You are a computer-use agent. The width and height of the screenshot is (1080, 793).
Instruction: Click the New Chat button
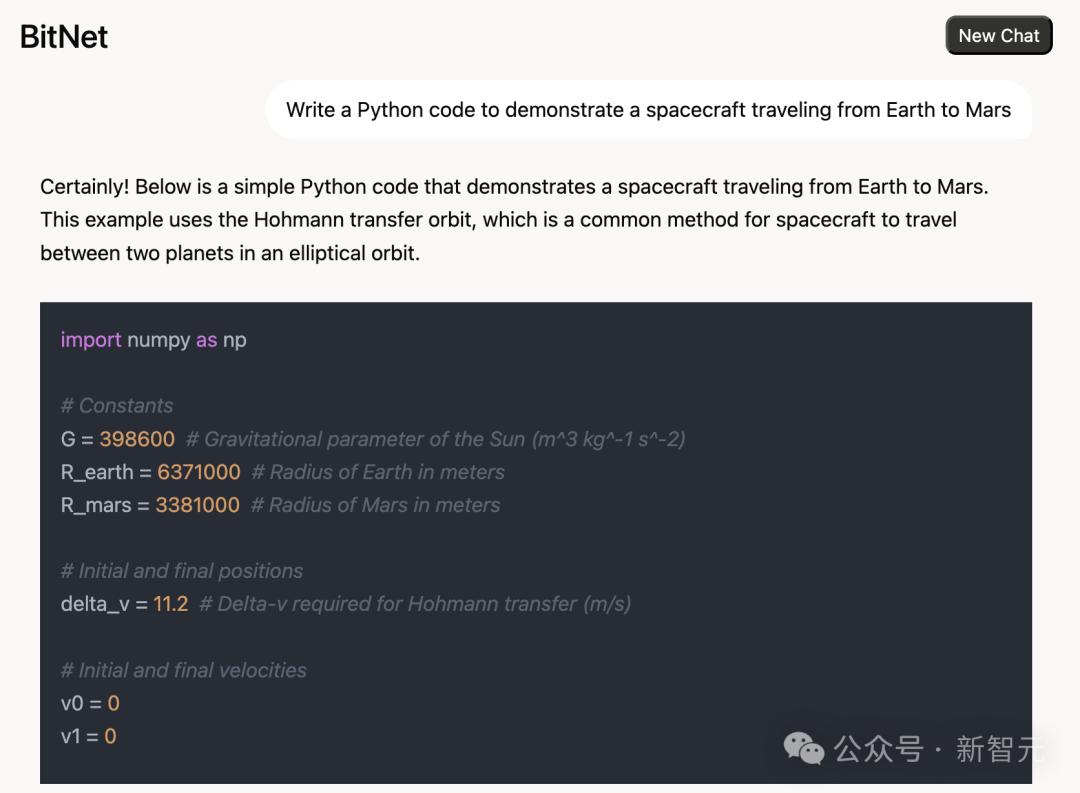998,35
